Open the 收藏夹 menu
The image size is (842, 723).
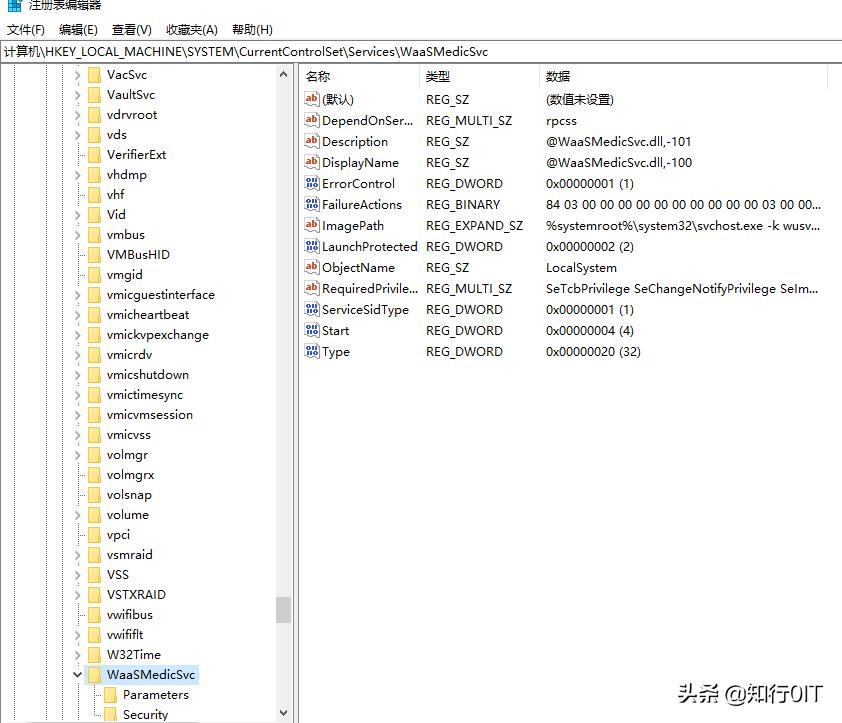coord(191,29)
